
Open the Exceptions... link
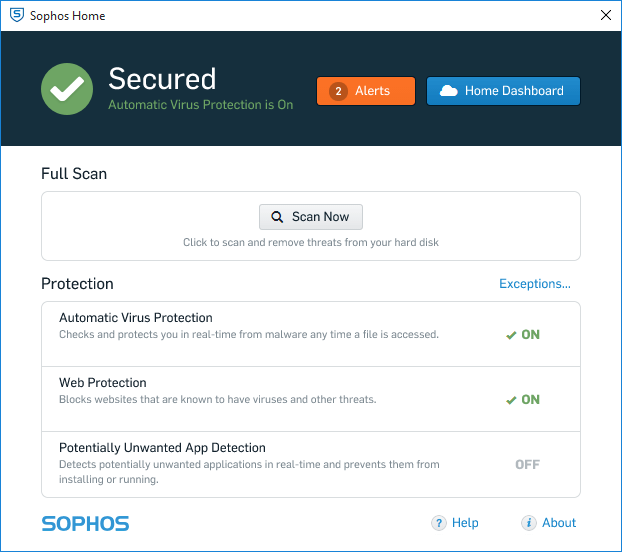(x=535, y=284)
